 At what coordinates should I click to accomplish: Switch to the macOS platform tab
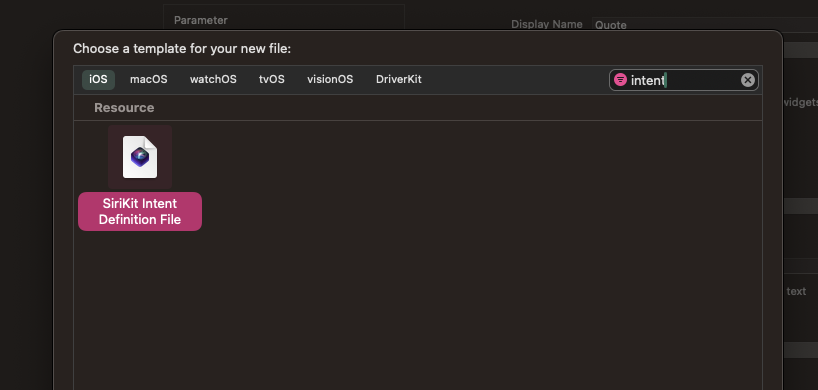(149, 80)
